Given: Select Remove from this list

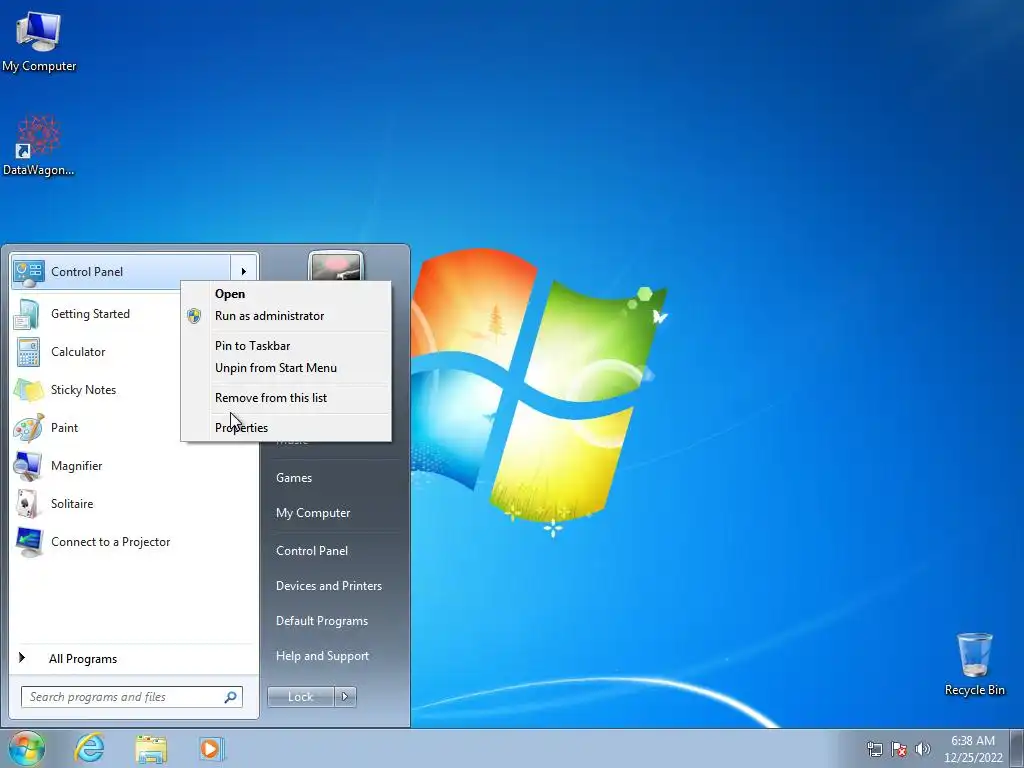Looking at the screenshot, I should [x=270, y=398].
